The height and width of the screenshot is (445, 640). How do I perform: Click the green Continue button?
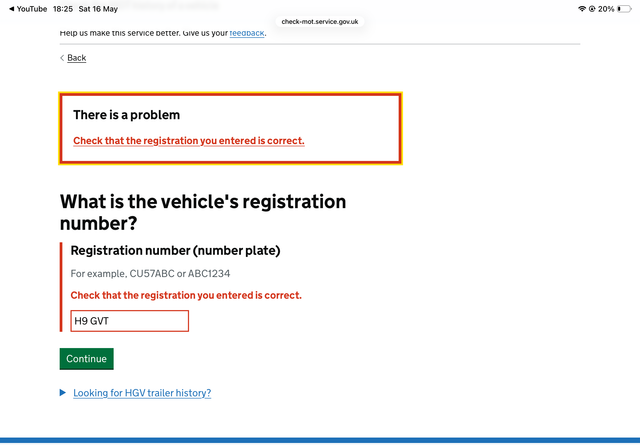(87, 359)
